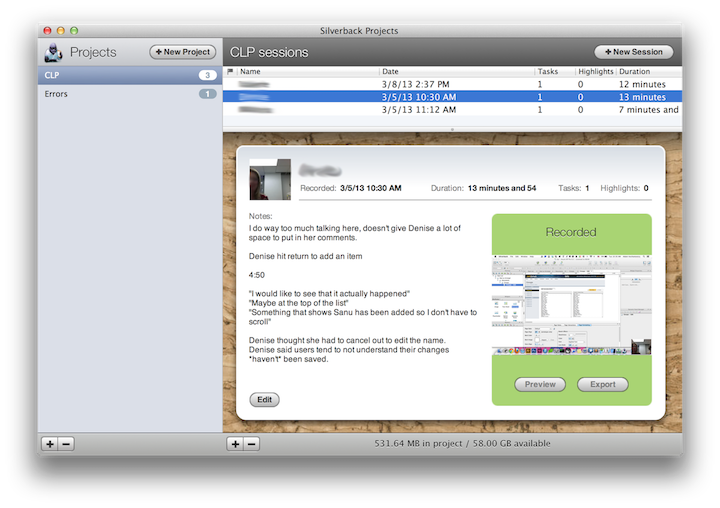The width and height of the screenshot is (720, 508).
Task: Click the green zoom window button
Action: [74, 31]
